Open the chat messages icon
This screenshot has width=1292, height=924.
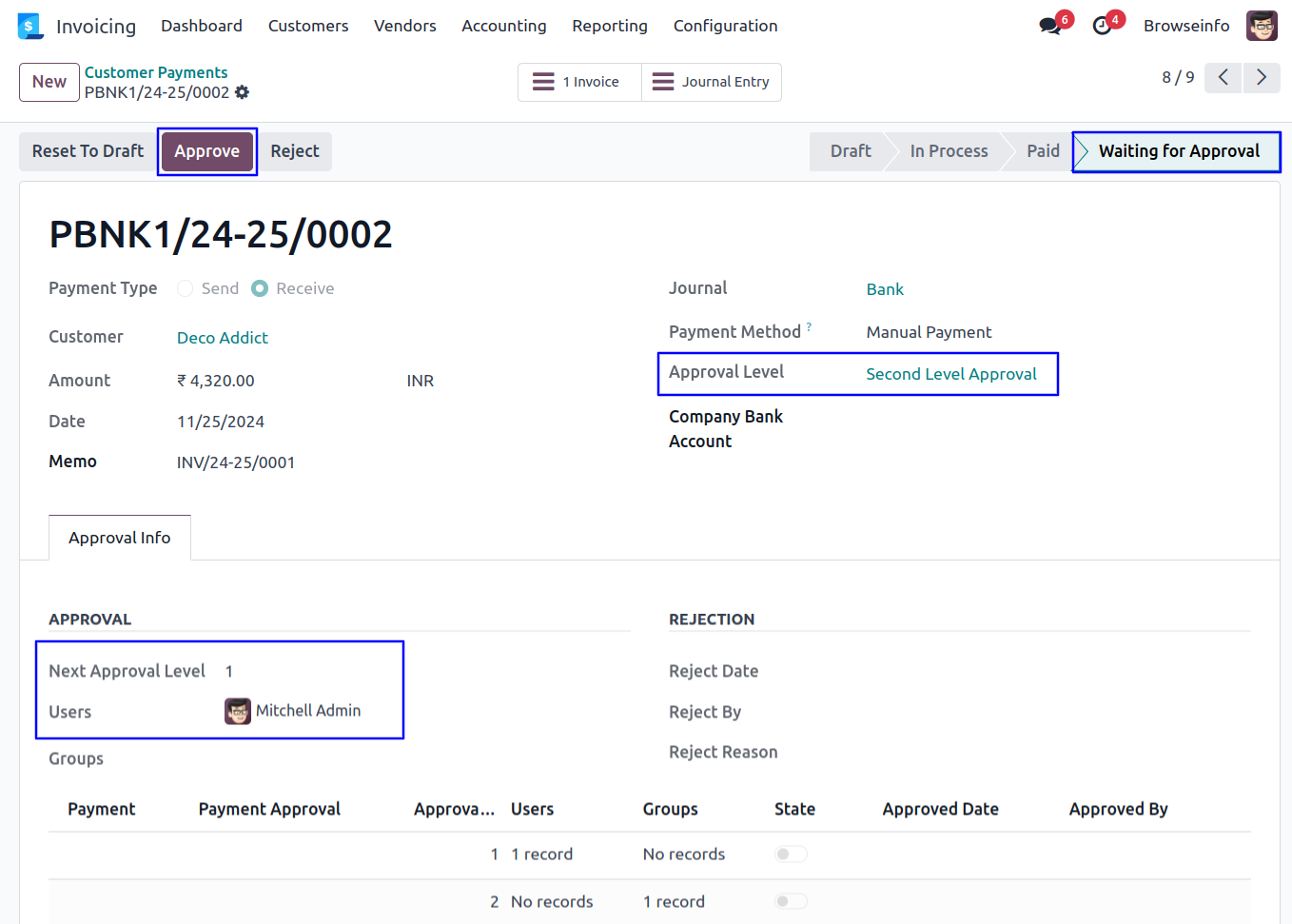coord(1050,26)
